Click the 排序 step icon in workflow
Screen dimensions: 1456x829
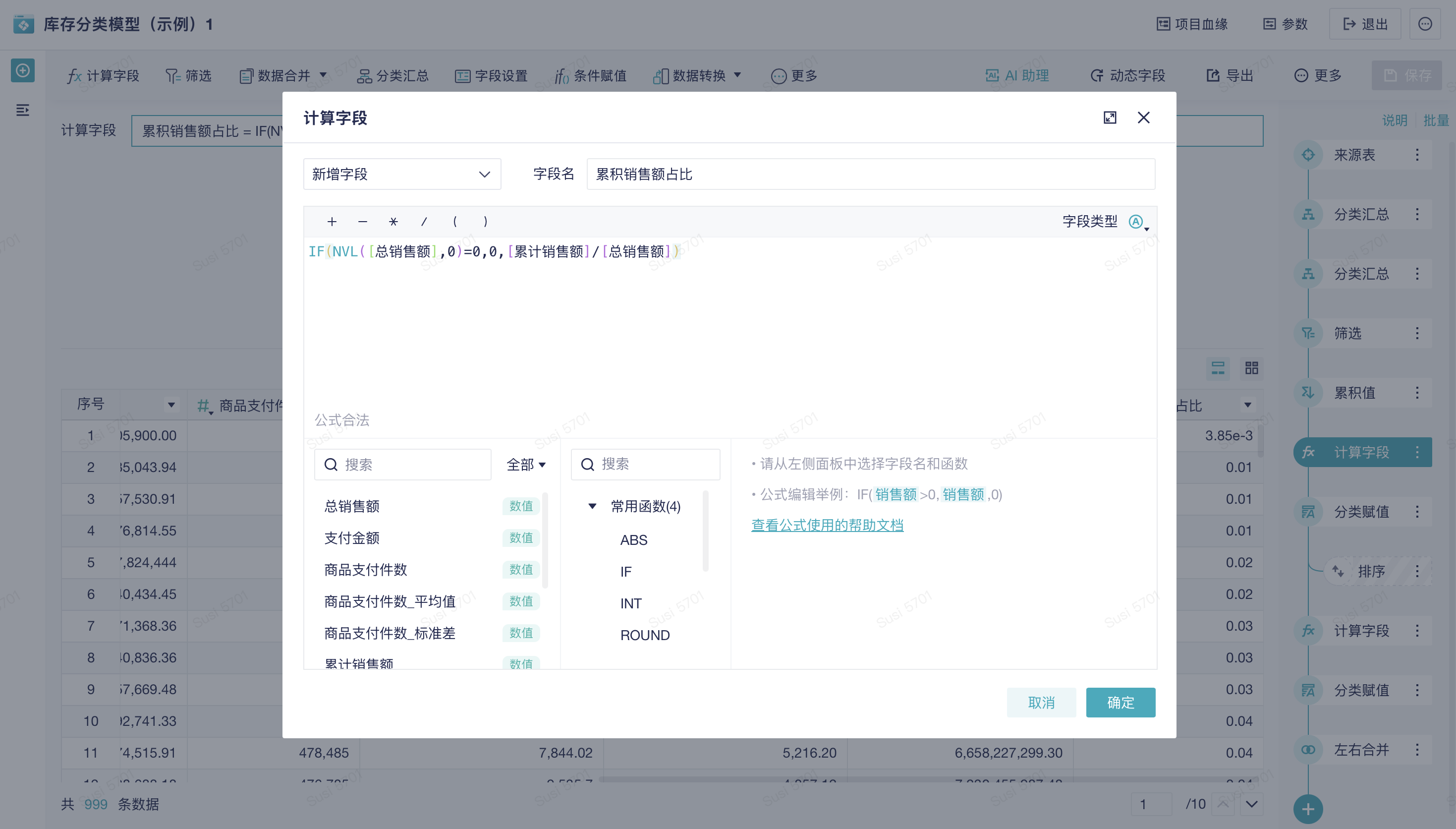(x=1338, y=571)
